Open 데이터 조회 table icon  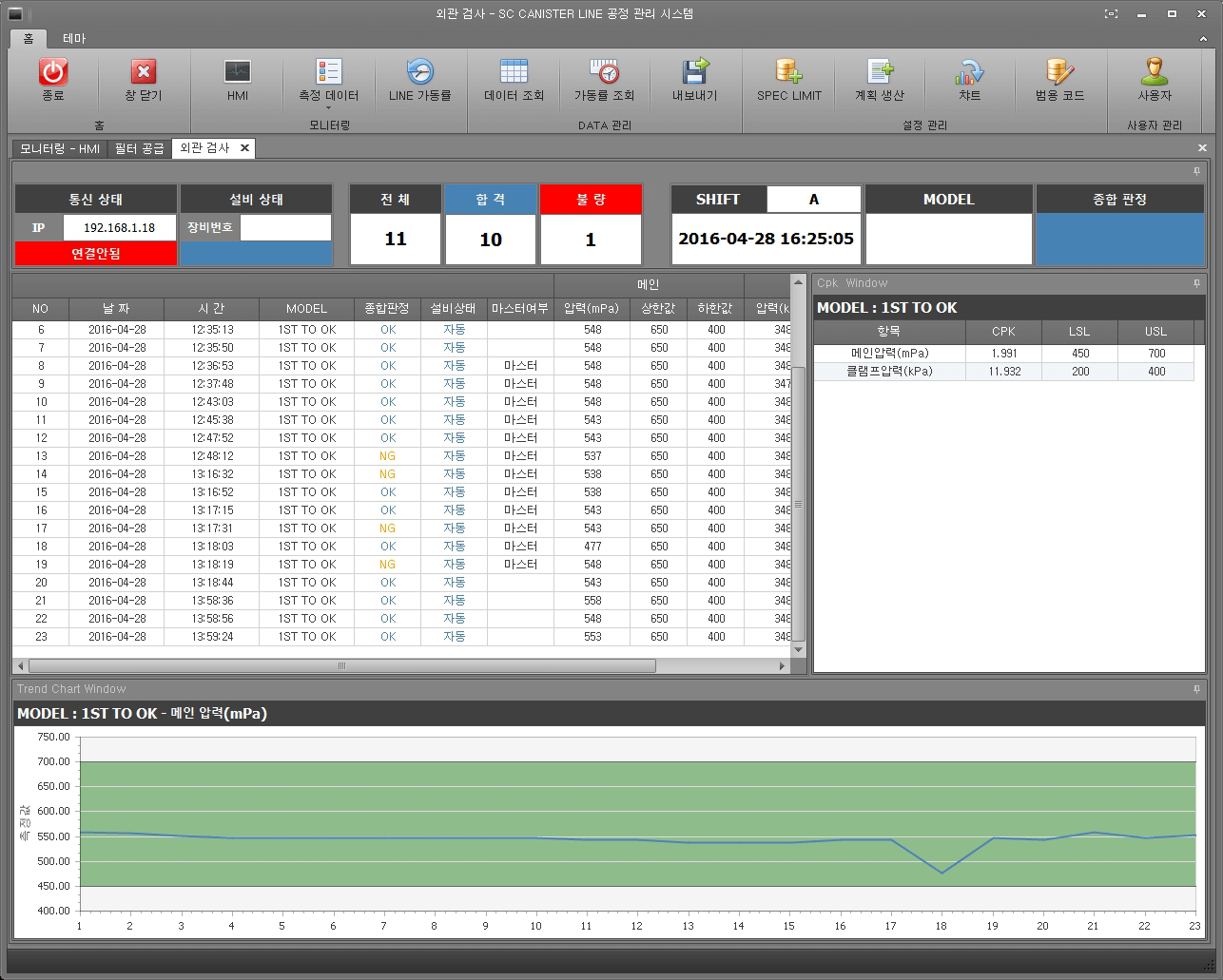[514, 73]
